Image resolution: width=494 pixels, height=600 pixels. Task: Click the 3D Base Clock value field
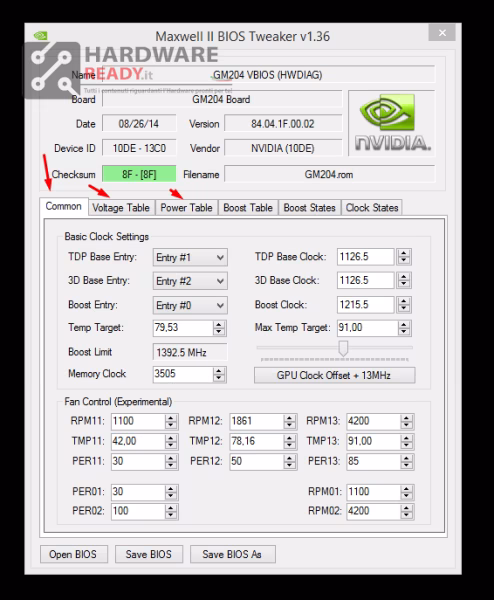coord(365,280)
